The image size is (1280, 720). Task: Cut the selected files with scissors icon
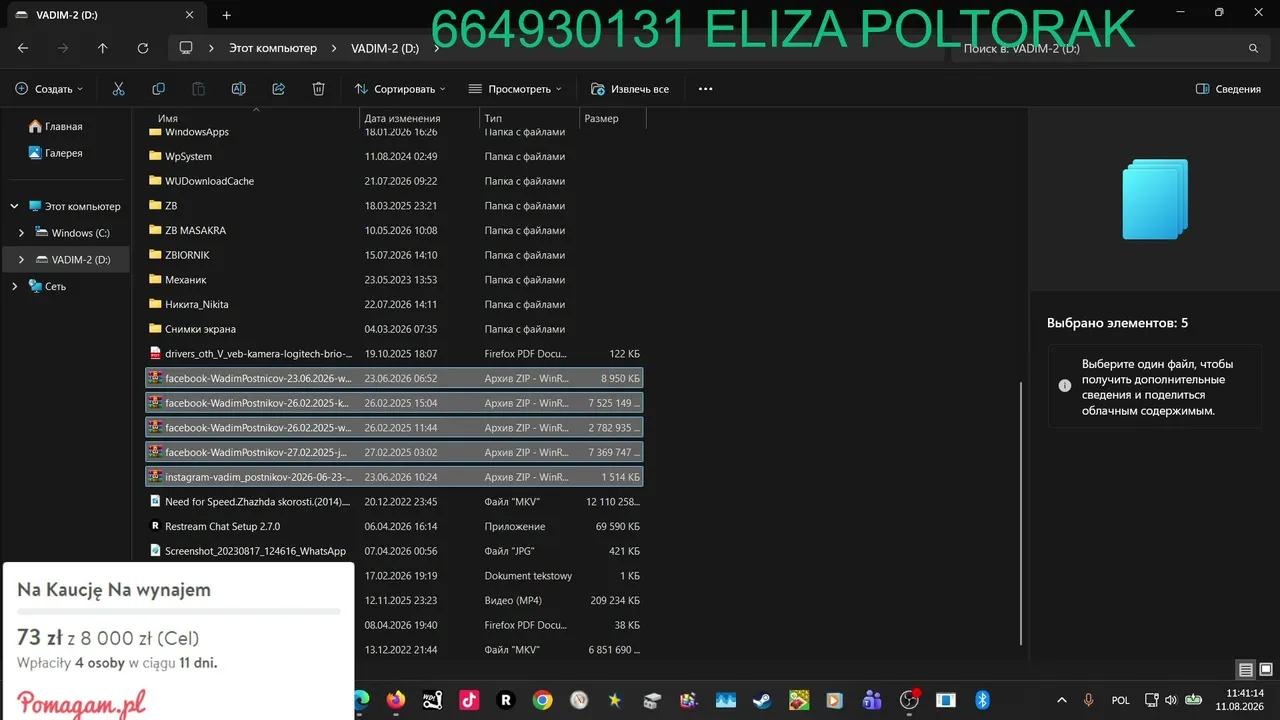click(118, 89)
